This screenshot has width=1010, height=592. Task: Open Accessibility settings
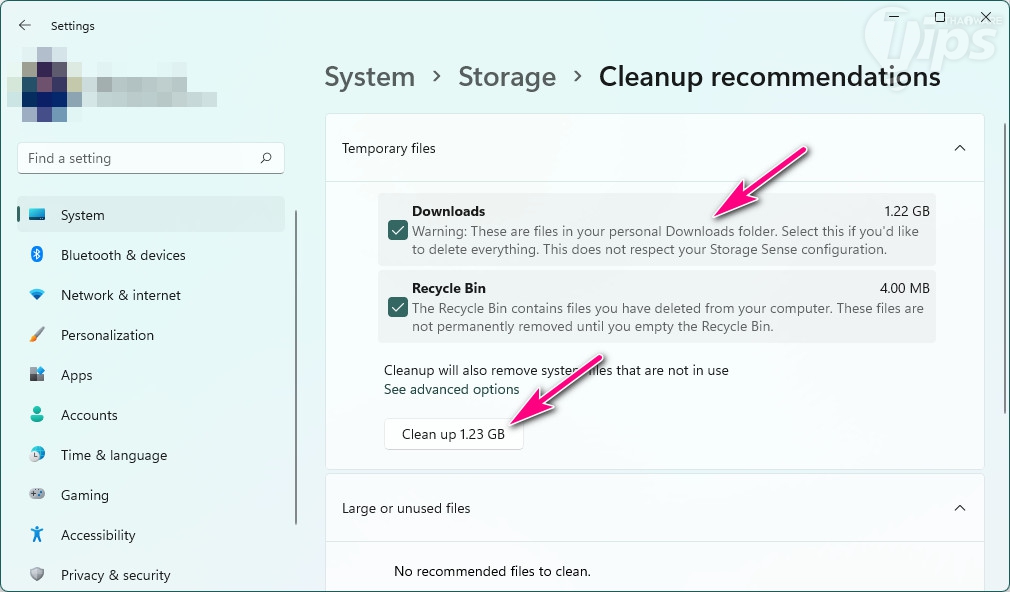click(x=151, y=534)
